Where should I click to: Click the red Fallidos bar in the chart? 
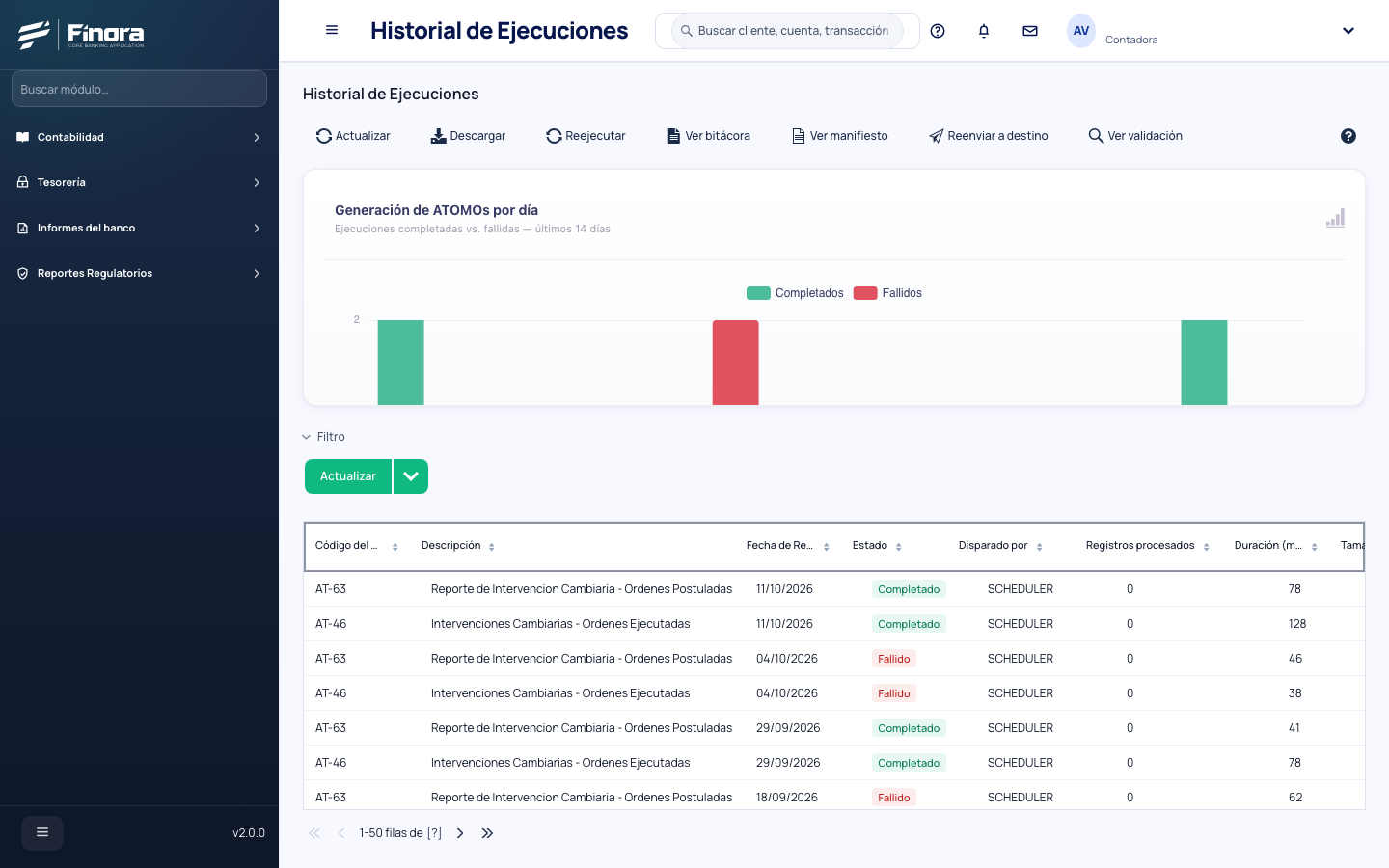[x=736, y=363]
